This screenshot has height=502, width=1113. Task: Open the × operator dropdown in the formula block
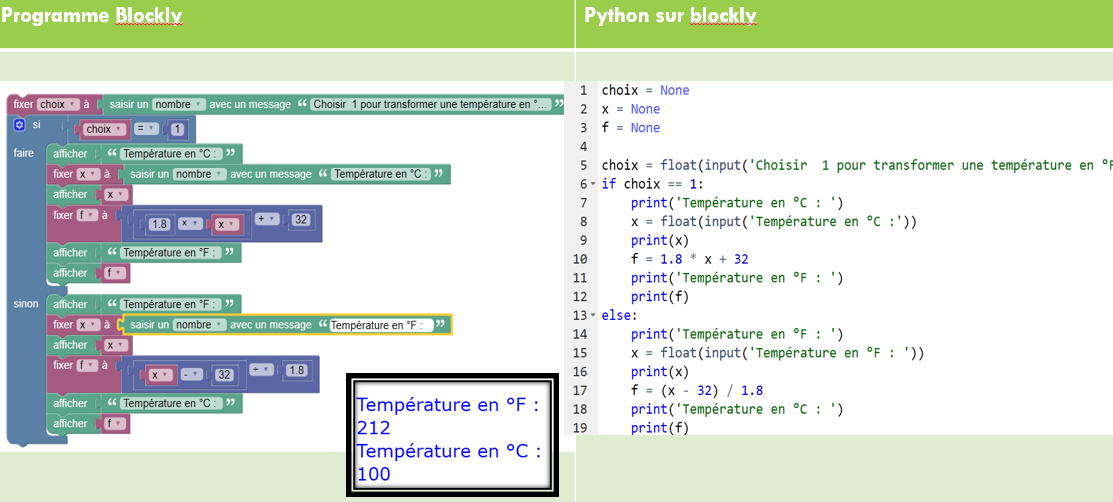tap(190, 224)
